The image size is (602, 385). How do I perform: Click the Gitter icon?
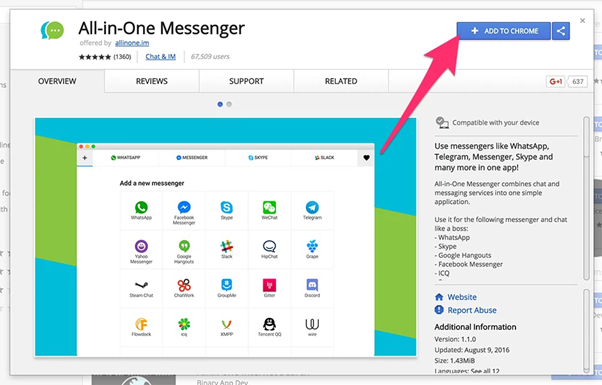(270, 285)
